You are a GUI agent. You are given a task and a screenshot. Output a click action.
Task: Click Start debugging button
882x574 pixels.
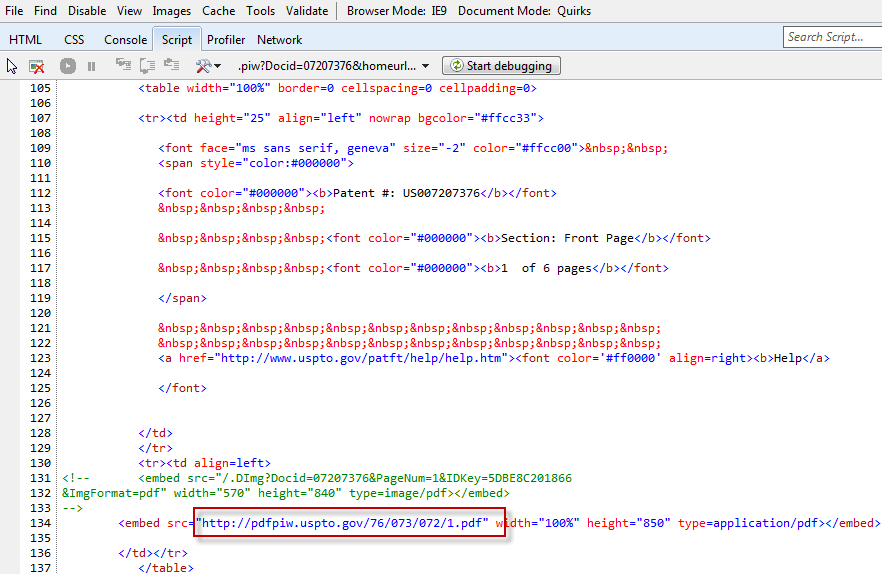[x=501, y=66]
